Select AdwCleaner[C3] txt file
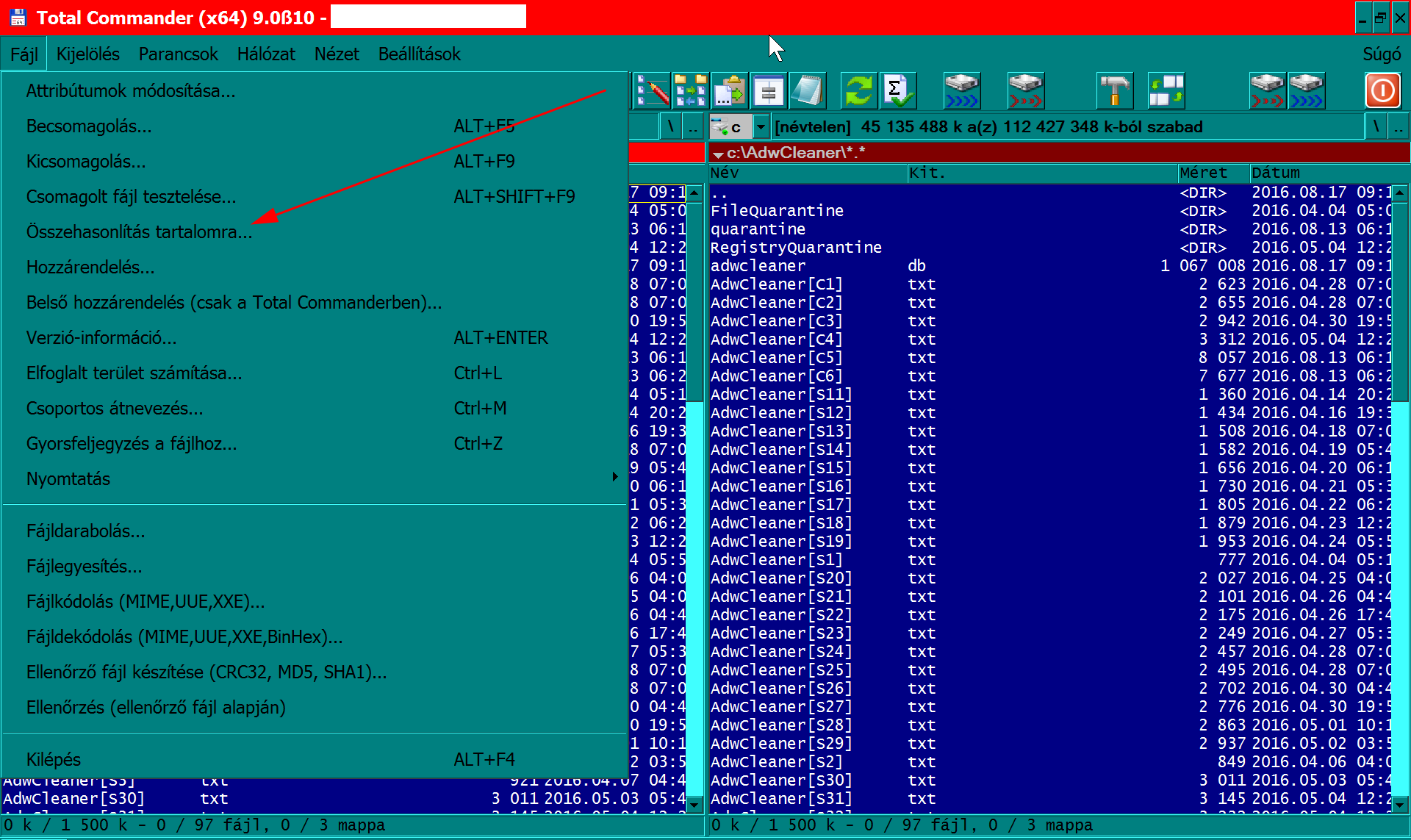 pos(1050,321)
